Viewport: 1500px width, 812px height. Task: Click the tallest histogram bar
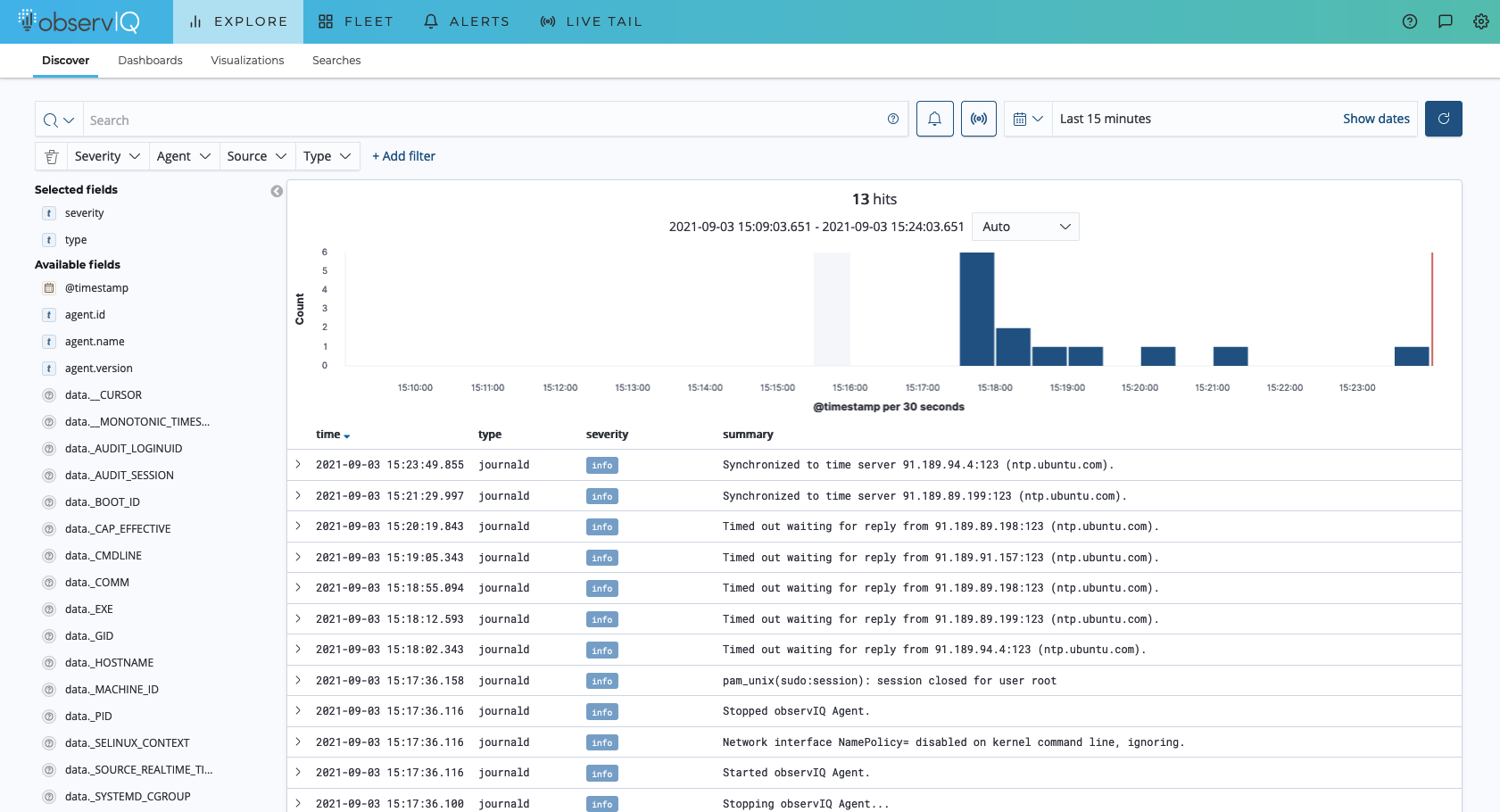pos(976,309)
